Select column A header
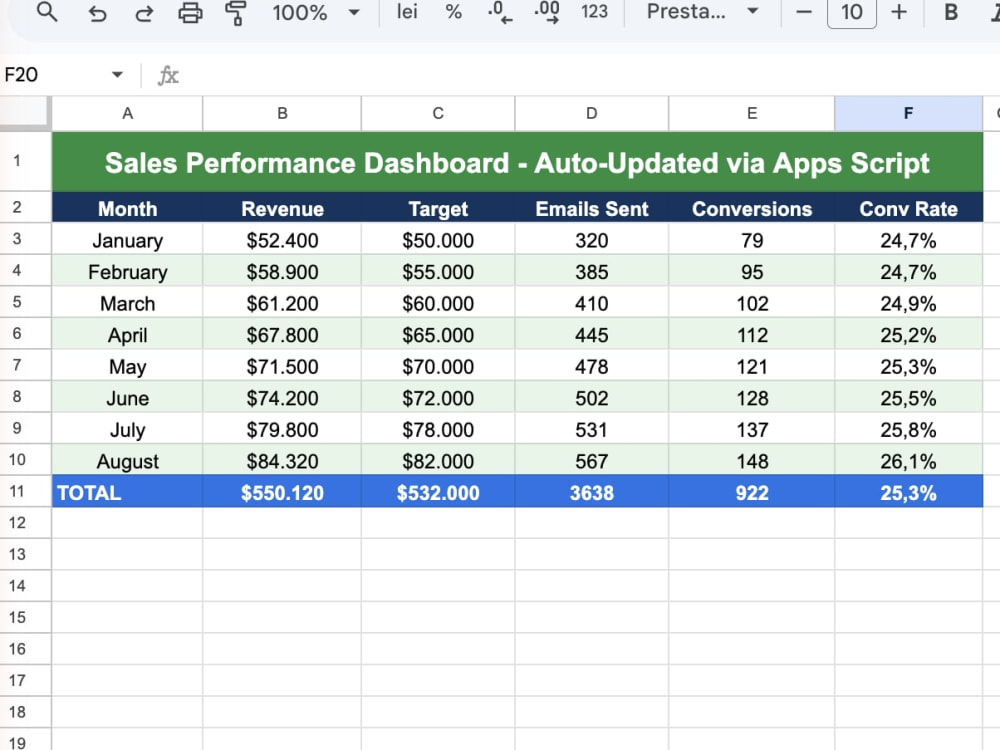Viewport: 1000px width, 750px height. click(128, 114)
